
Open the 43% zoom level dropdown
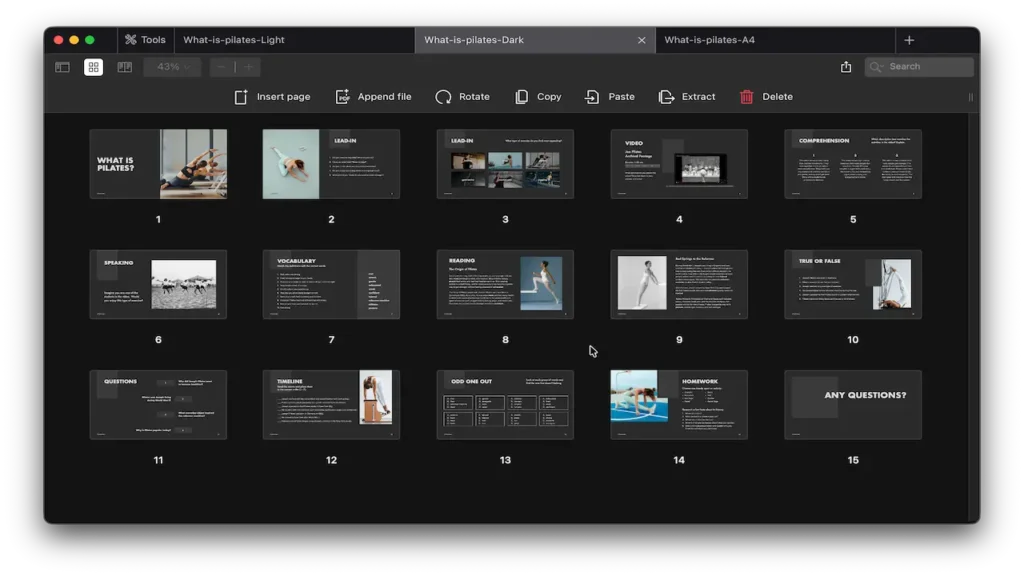coord(172,67)
